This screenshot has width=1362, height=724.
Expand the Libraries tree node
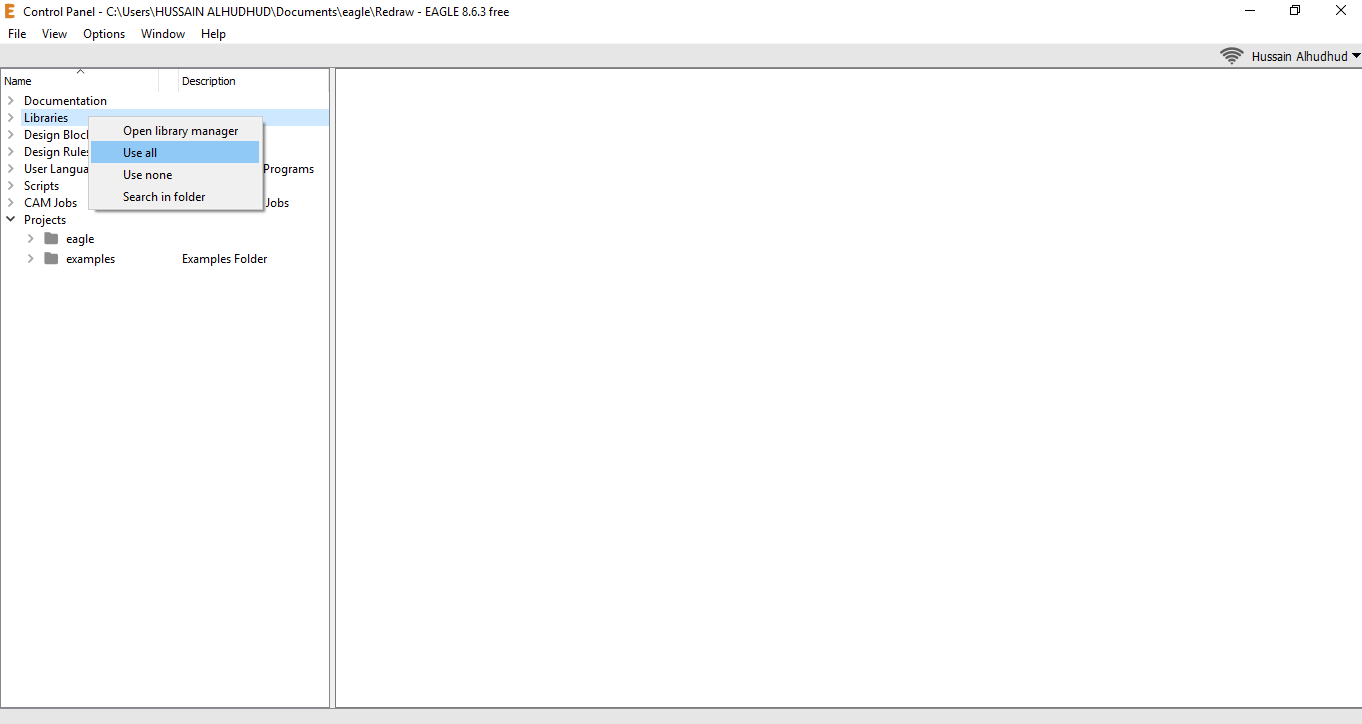pyautogui.click(x=11, y=118)
